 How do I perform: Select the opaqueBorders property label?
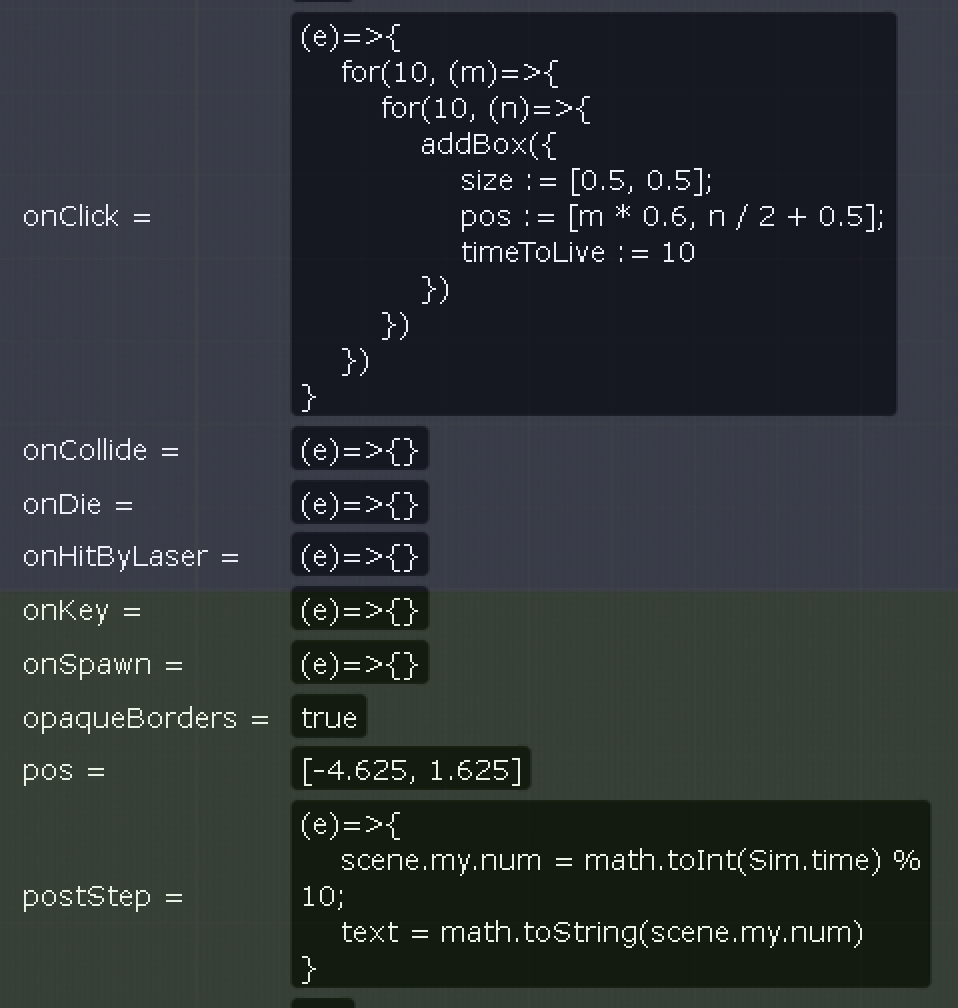point(145,718)
